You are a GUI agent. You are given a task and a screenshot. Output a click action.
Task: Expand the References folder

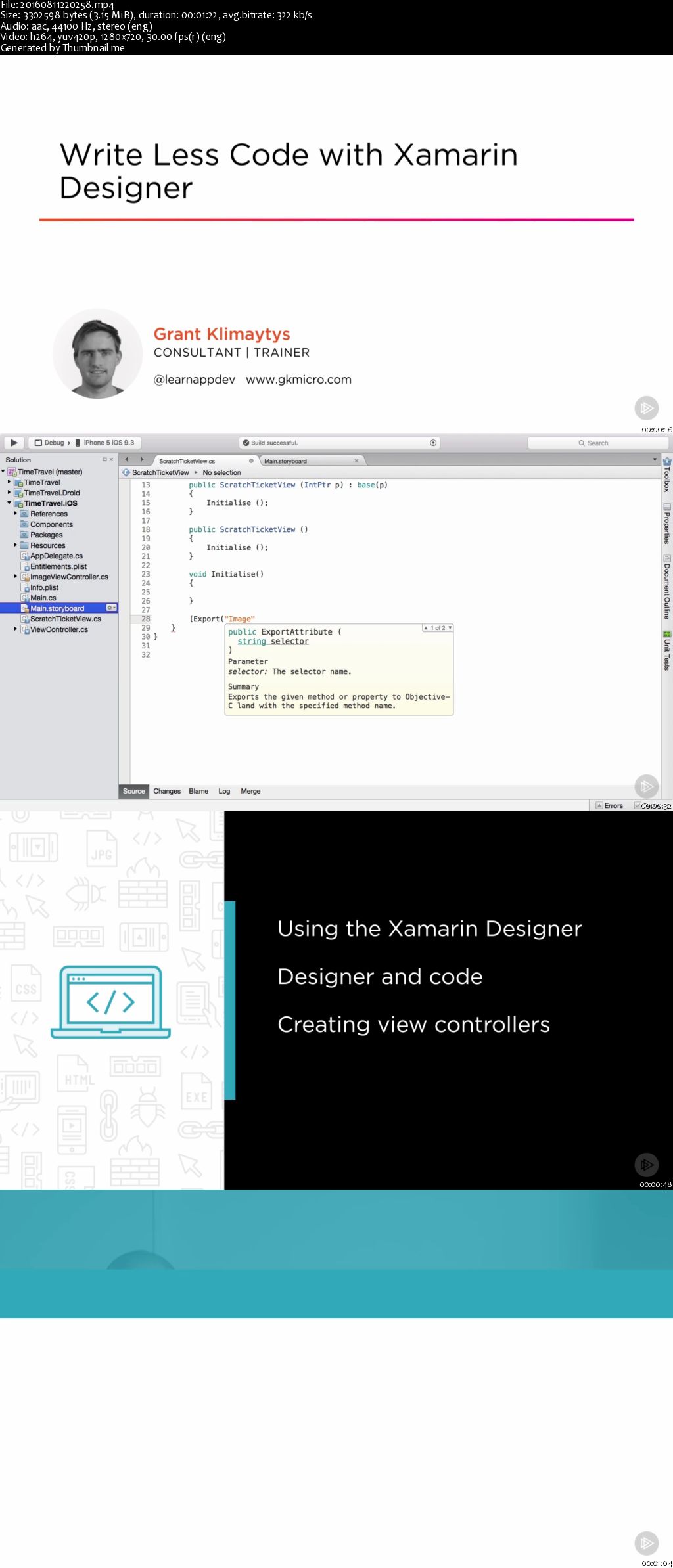tap(16, 514)
